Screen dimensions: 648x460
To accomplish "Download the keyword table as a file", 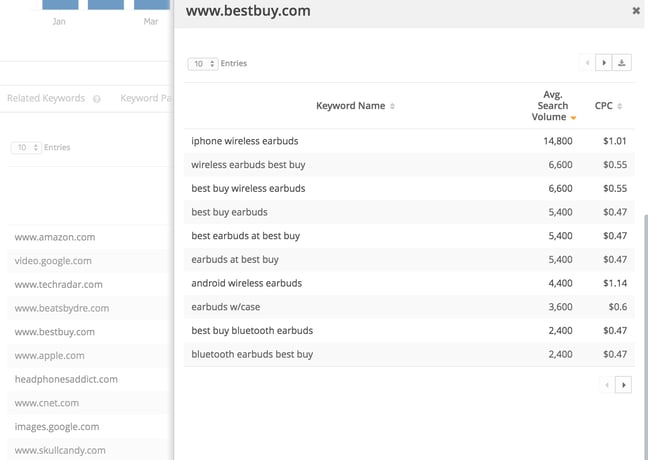I will click(623, 63).
